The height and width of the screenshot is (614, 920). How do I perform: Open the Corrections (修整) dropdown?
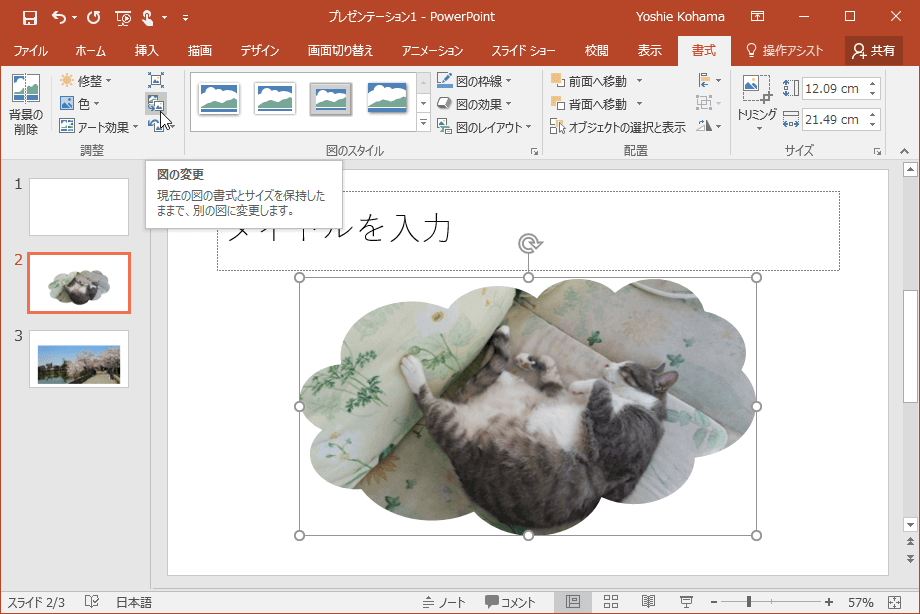95,81
